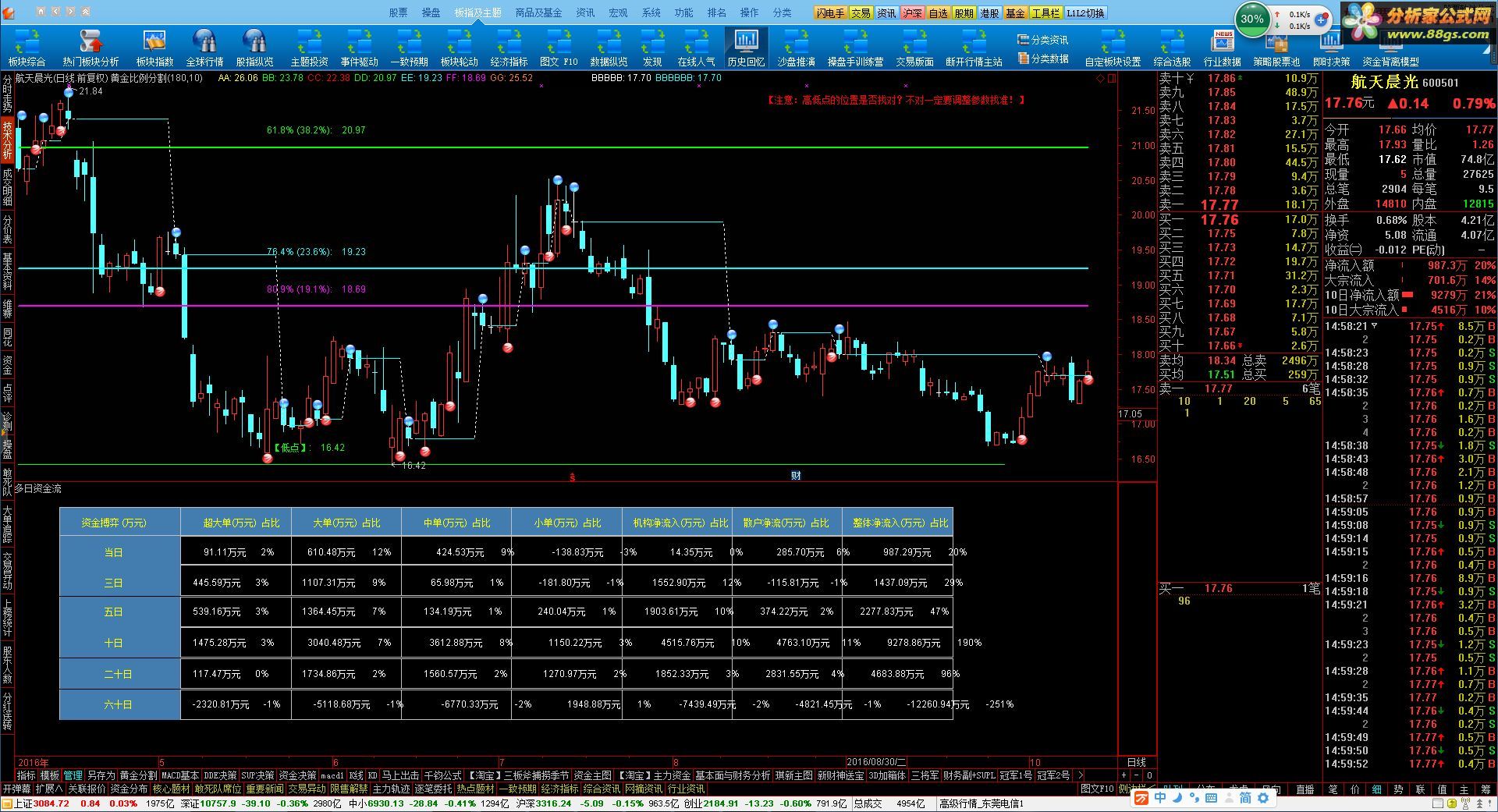Screen dimensions: 1498x812
Task: Open 股指纵览 icon
Action: click(x=254, y=48)
